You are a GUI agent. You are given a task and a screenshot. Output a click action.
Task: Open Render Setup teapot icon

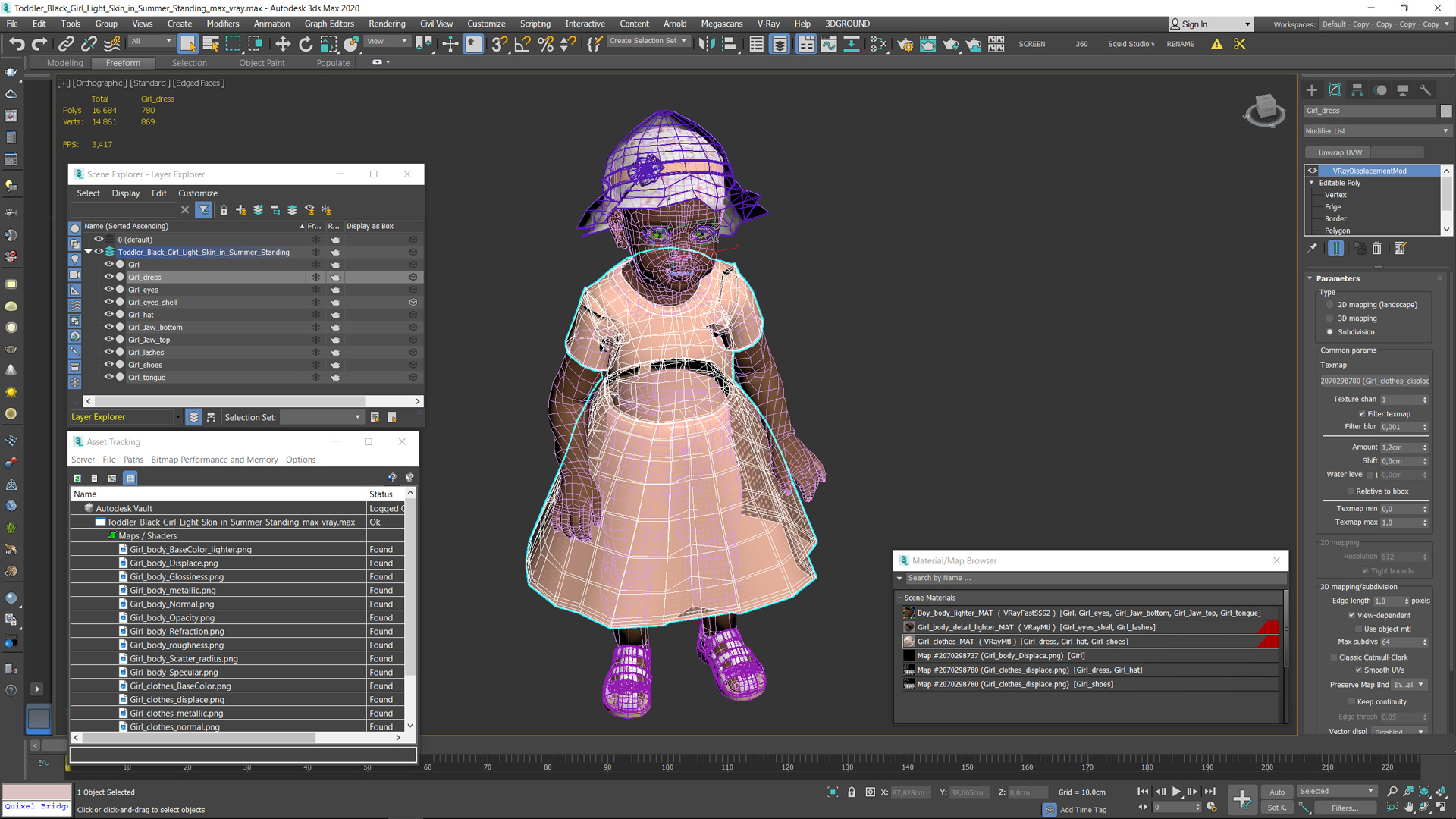tap(905, 44)
